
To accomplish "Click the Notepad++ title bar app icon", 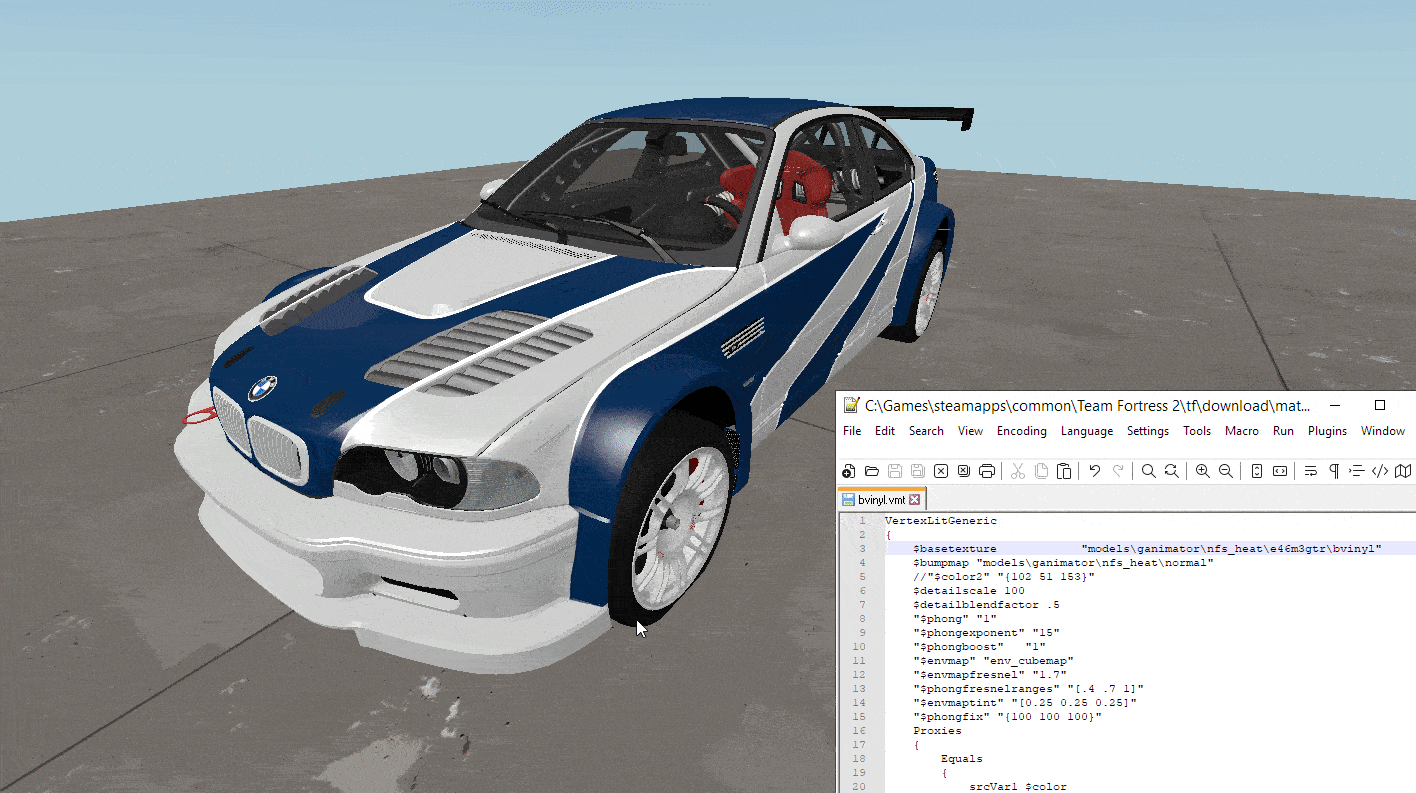I will (851, 405).
